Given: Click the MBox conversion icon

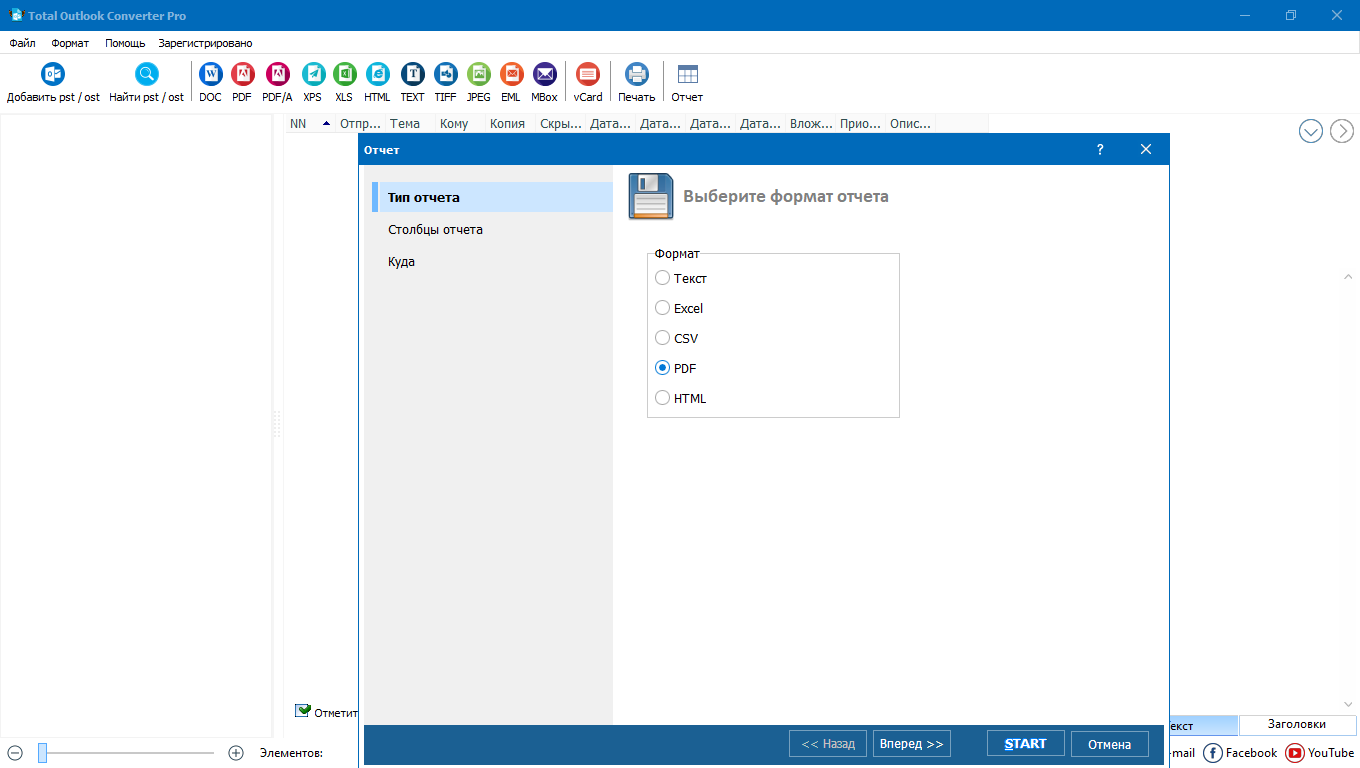Looking at the screenshot, I should tap(544, 74).
